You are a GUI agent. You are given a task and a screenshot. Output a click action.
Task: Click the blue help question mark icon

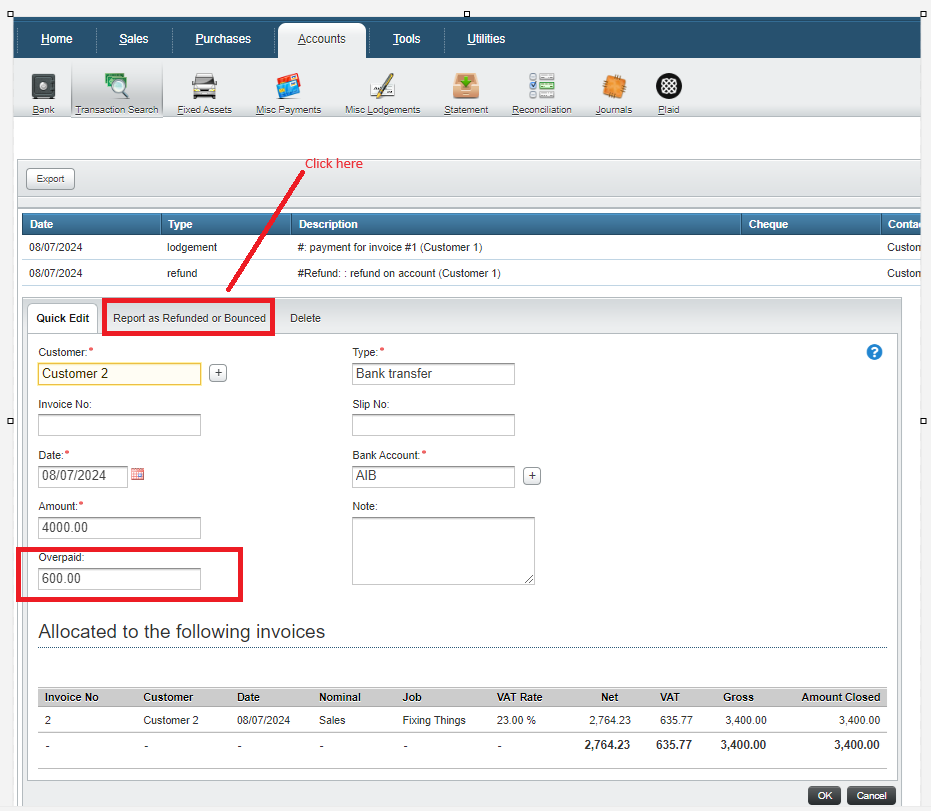pyautogui.click(x=874, y=352)
